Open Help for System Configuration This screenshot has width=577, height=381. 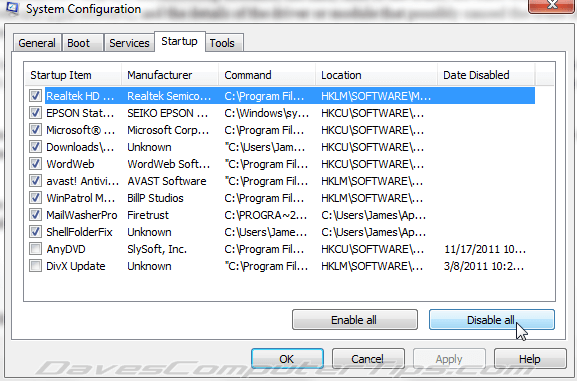coord(530,359)
